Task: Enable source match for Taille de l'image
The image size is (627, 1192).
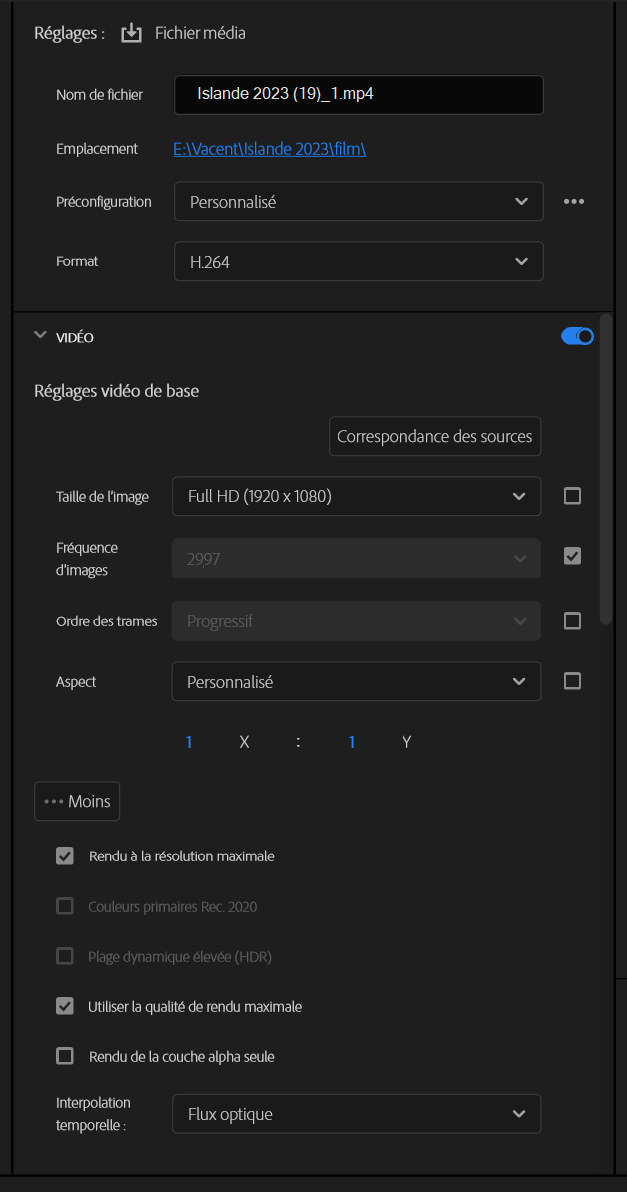Action: [572, 496]
